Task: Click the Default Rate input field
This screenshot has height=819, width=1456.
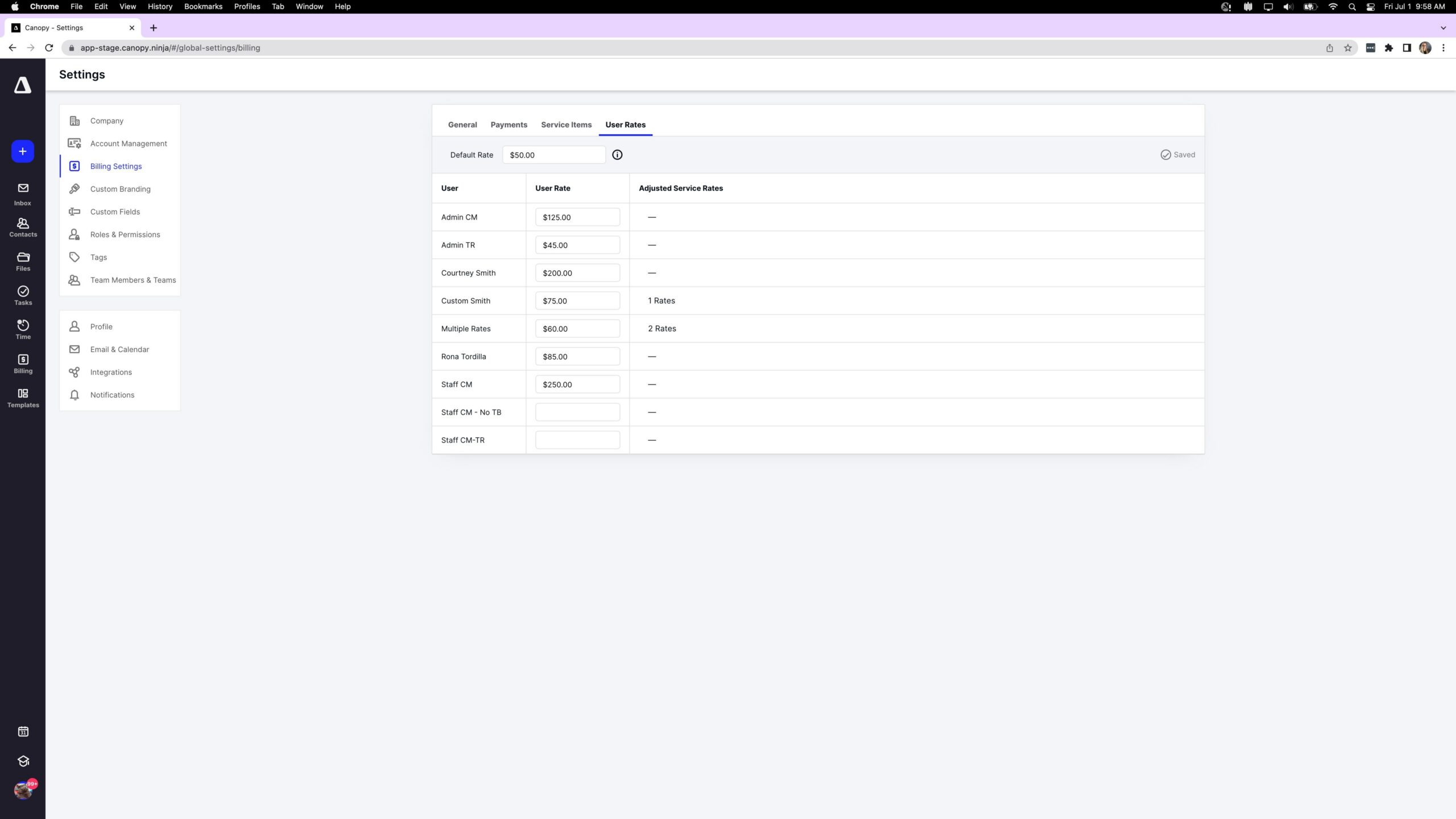Action: click(553, 155)
